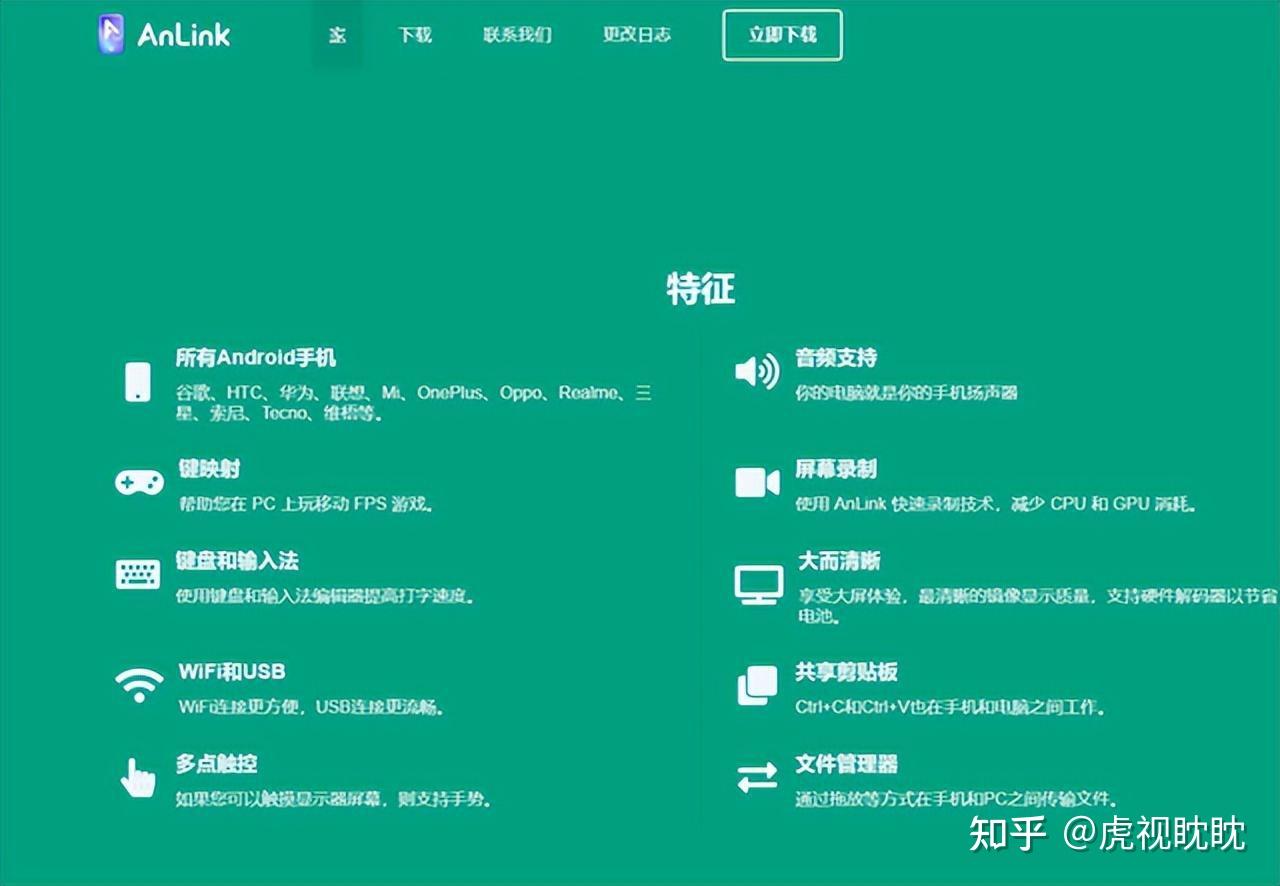
Task: Click the 特征 section heading
Action: (701, 290)
